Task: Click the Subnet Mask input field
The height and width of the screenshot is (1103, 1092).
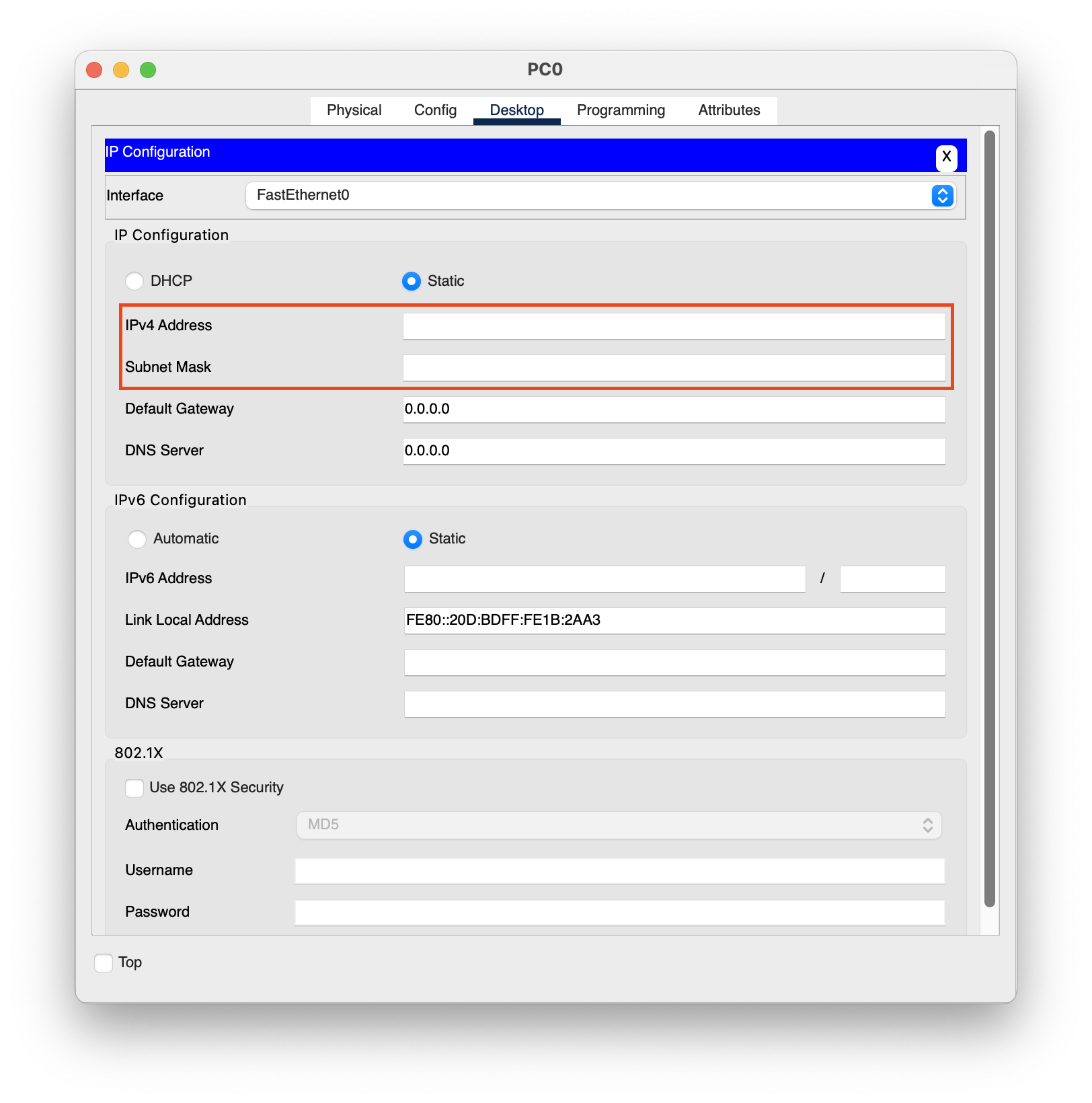Action: click(674, 368)
